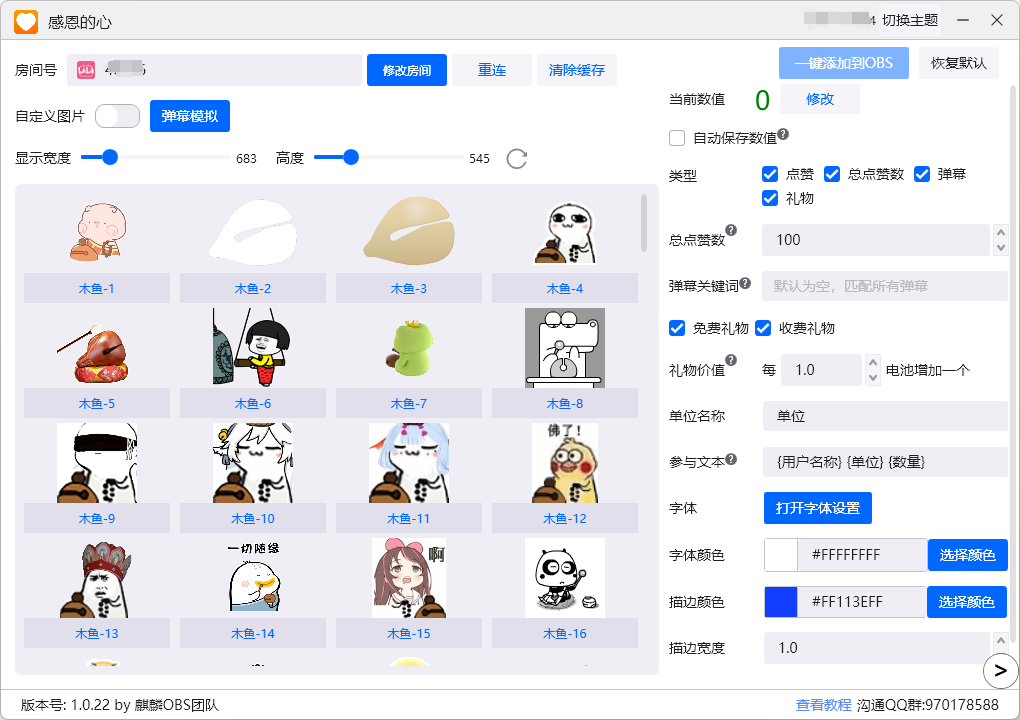
Task: Click the 弹幕关键词 input field
Action: pos(885,286)
